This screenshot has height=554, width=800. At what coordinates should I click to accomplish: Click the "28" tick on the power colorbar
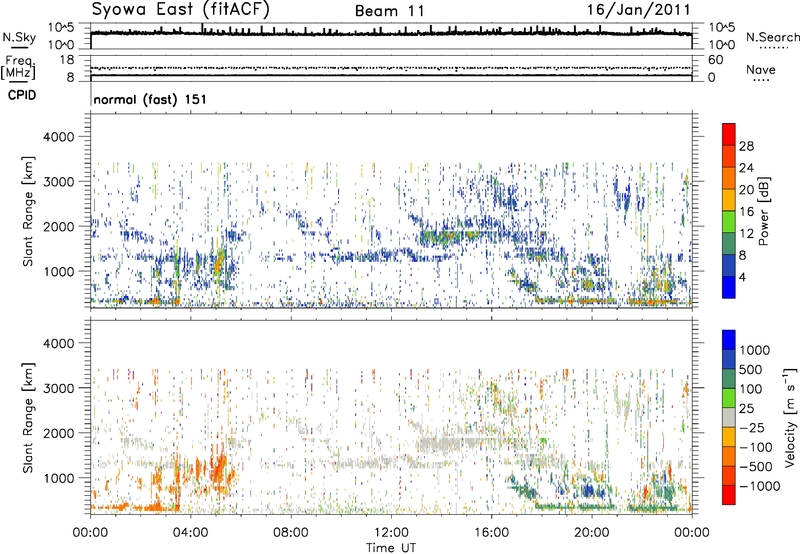coord(746,146)
